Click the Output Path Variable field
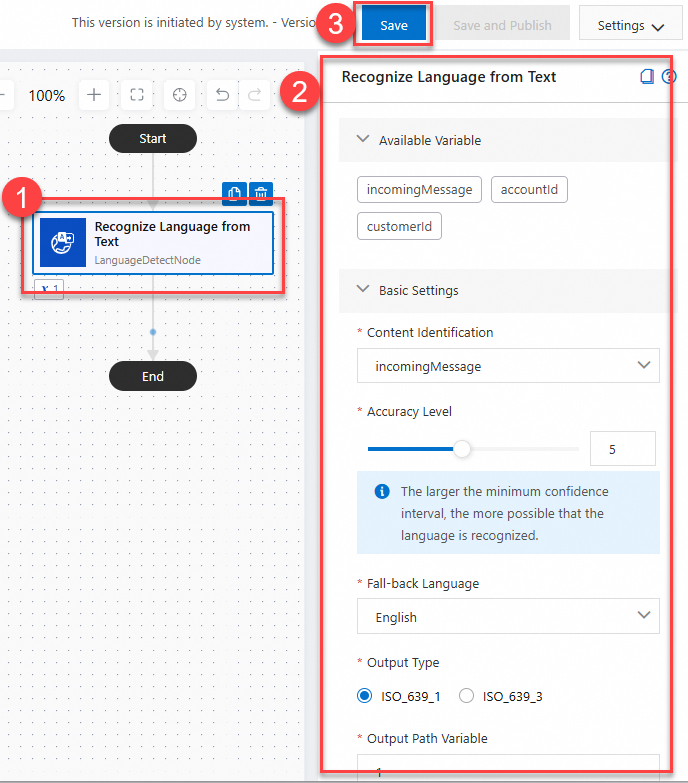 click(x=508, y=768)
